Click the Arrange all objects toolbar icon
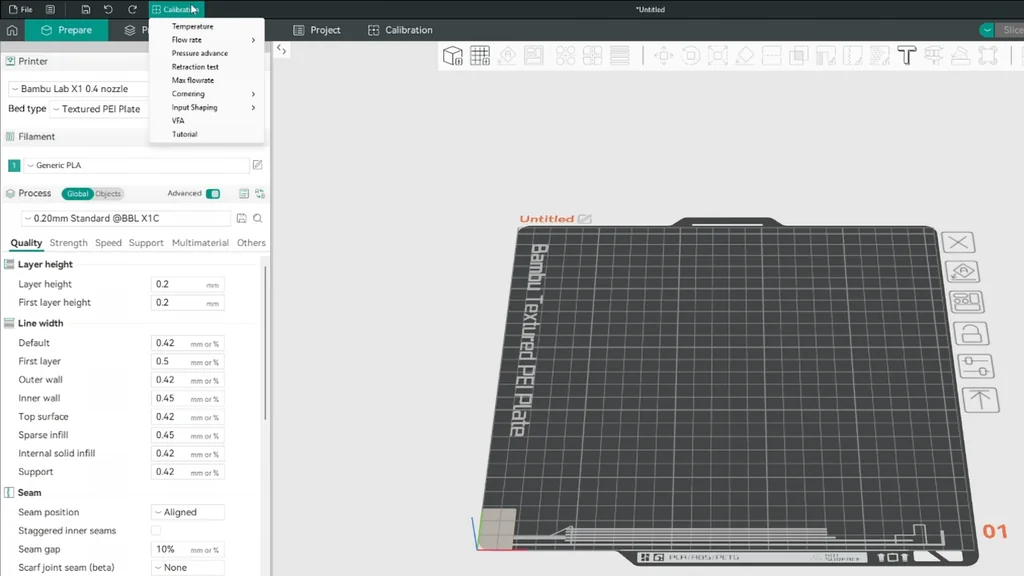The width and height of the screenshot is (1024, 576). tap(534, 56)
